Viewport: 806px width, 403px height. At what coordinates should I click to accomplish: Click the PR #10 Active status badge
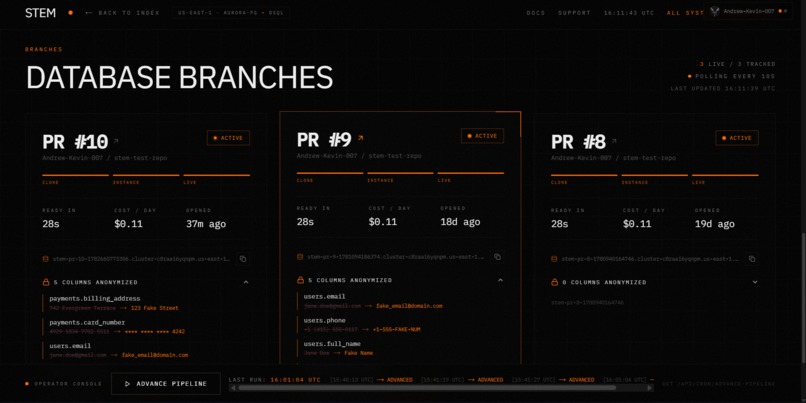point(228,138)
